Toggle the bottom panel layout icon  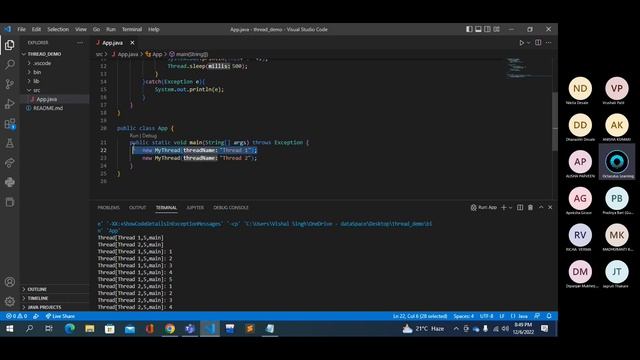pyautogui.click(x=478, y=29)
